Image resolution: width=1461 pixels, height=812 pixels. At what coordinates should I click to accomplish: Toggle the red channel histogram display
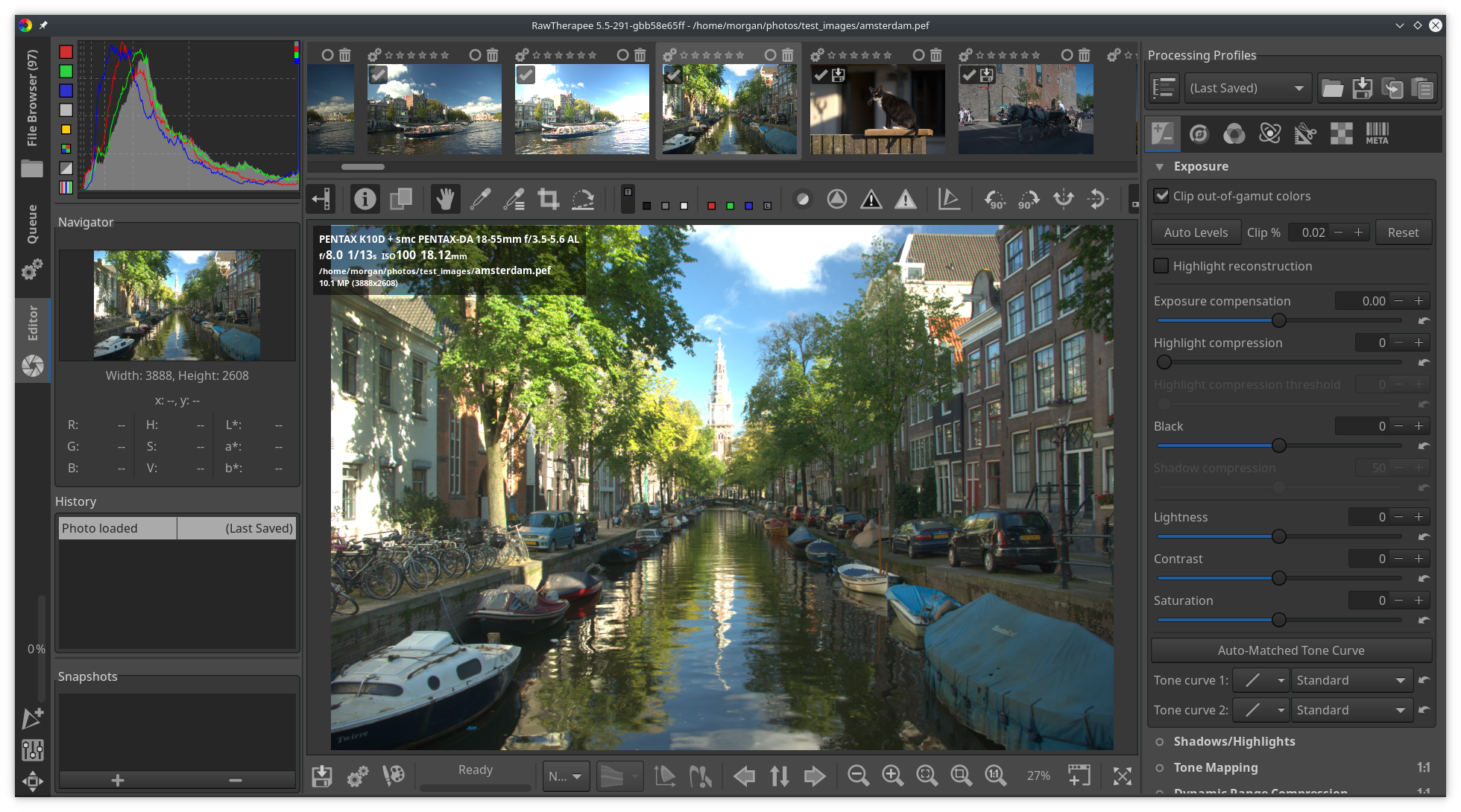66,52
